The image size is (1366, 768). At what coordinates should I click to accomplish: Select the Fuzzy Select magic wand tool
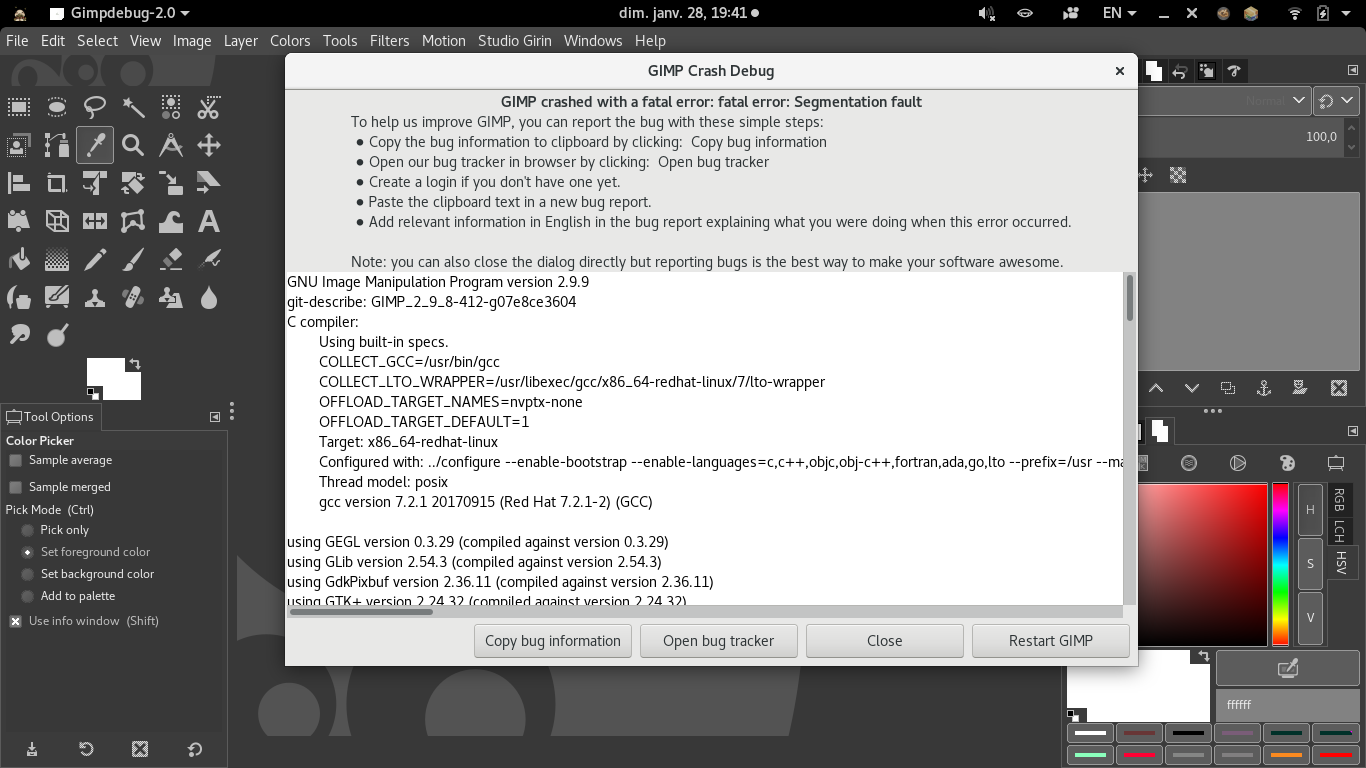(133, 107)
